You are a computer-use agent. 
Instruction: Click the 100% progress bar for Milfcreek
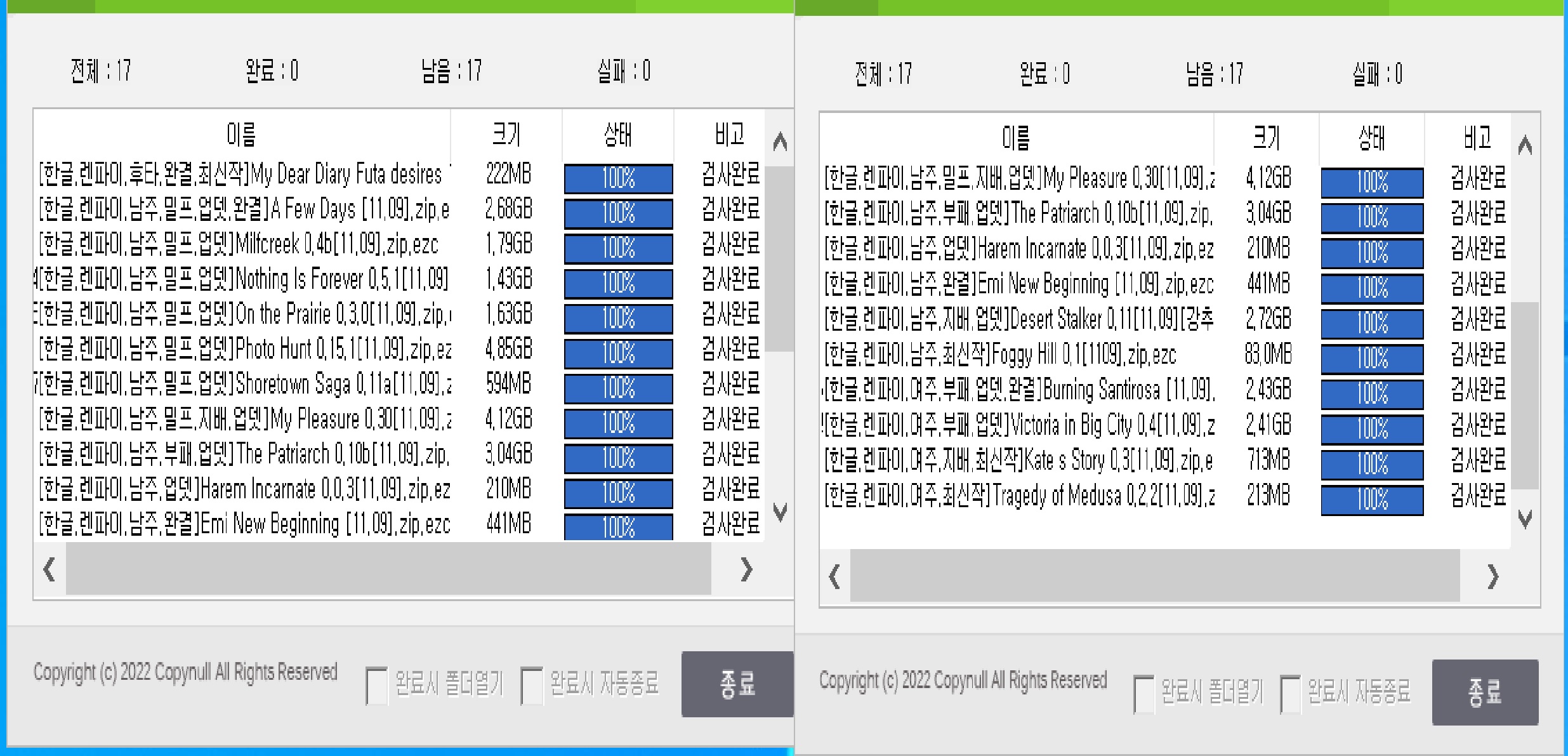(618, 248)
